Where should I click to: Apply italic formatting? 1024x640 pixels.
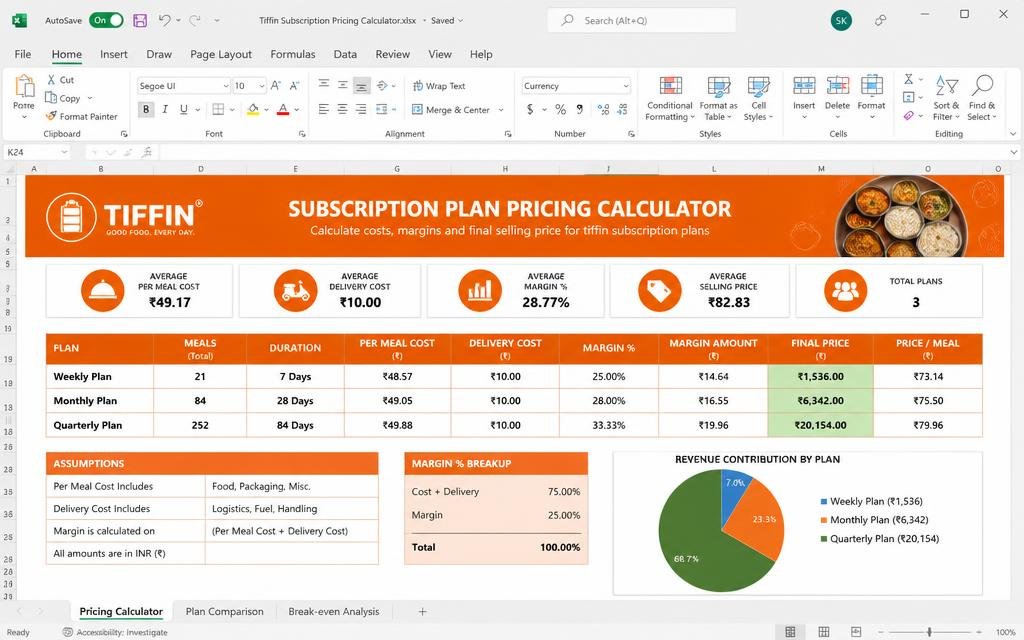click(x=165, y=109)
